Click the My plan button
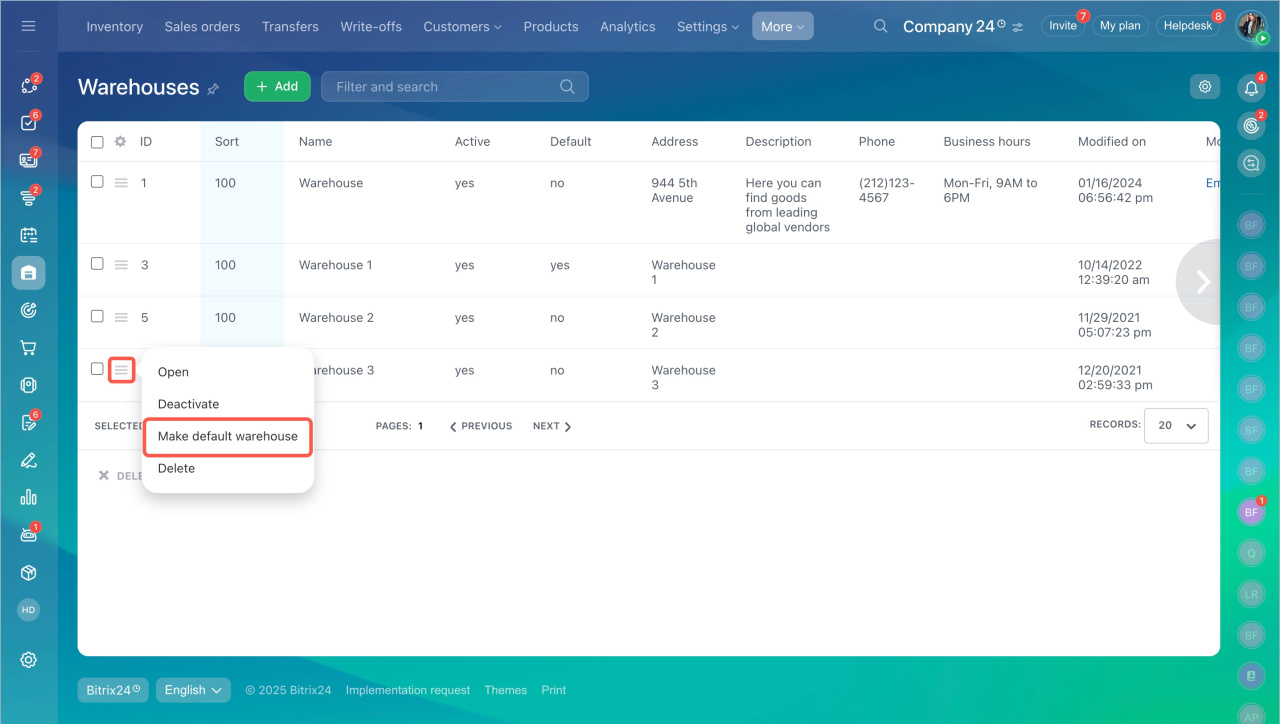1280x724 pixels. coord(1120,26)
